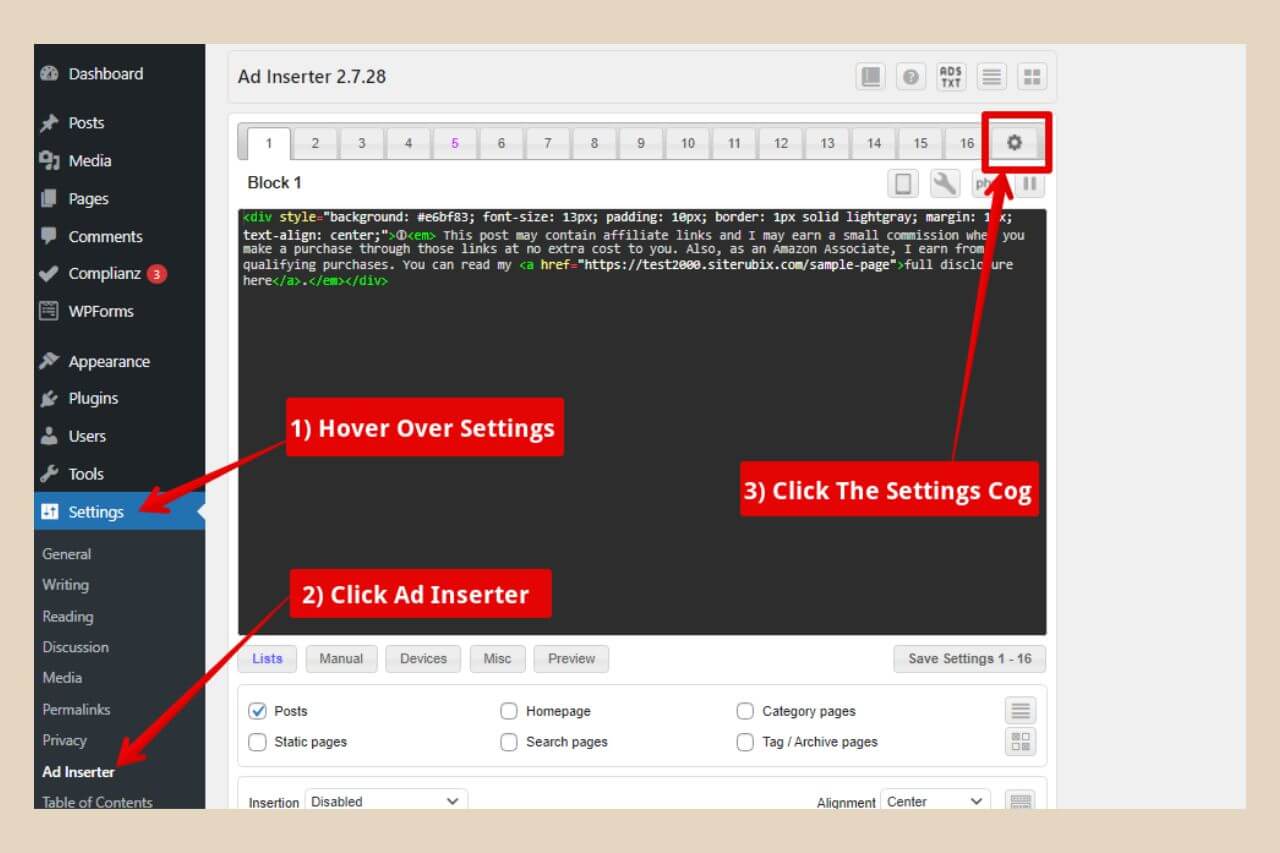Switch to block tab 14
The height and width of the screenshot is (853, 1280).
pyautogui.click(x=874, y=143)
